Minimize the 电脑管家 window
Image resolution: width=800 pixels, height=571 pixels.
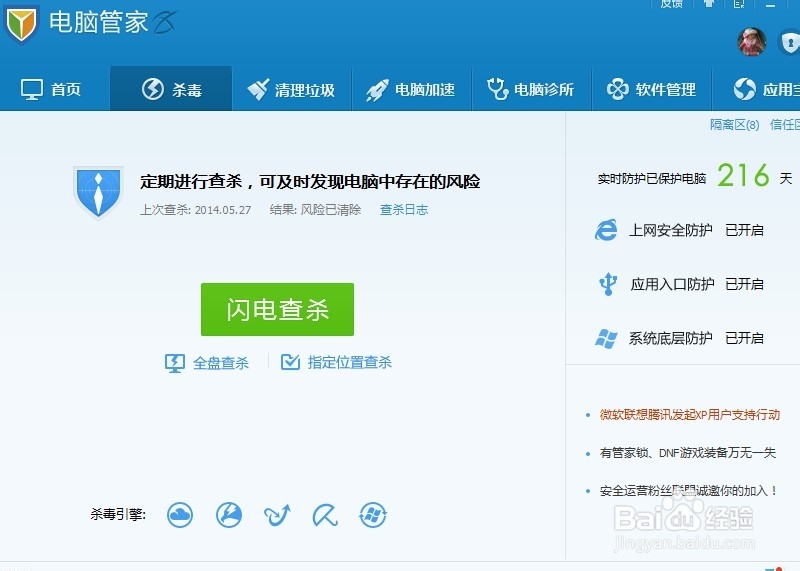point(770,4)
